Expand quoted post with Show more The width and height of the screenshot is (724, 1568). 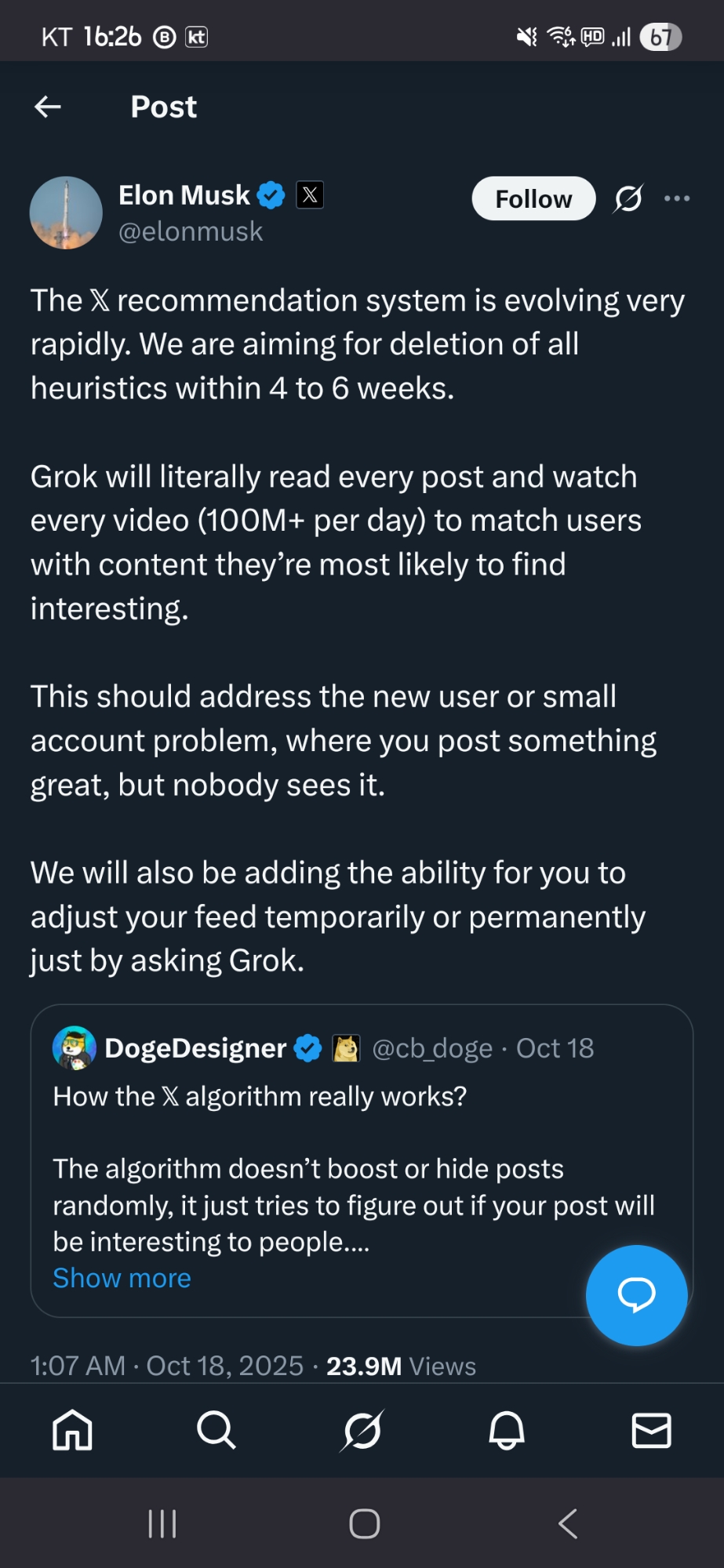(x=122, y=1278)
